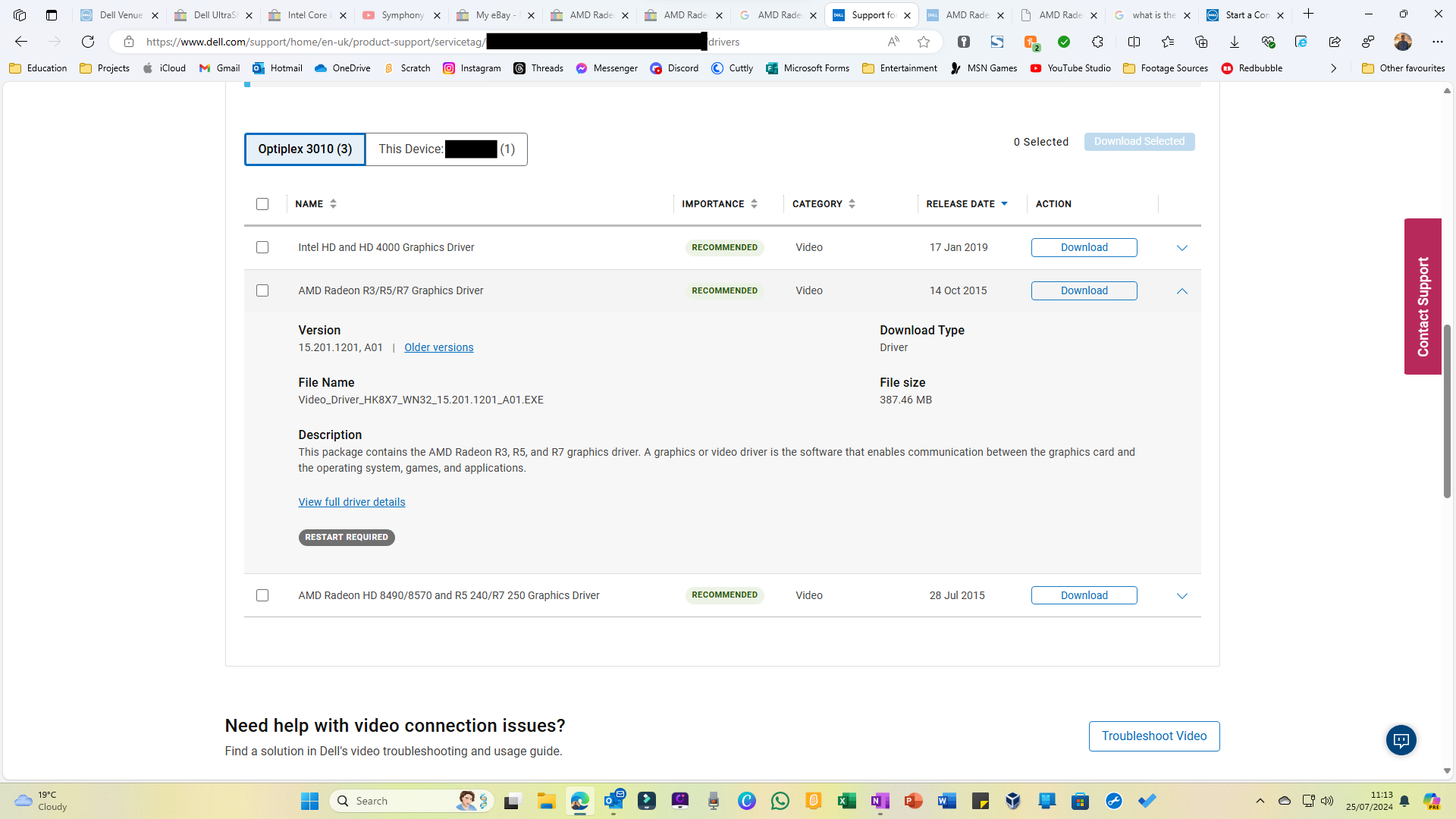Select the Optiplex 3010 (3) tab
This screenshot has width=1456, height=819.
tap(305, 149)
